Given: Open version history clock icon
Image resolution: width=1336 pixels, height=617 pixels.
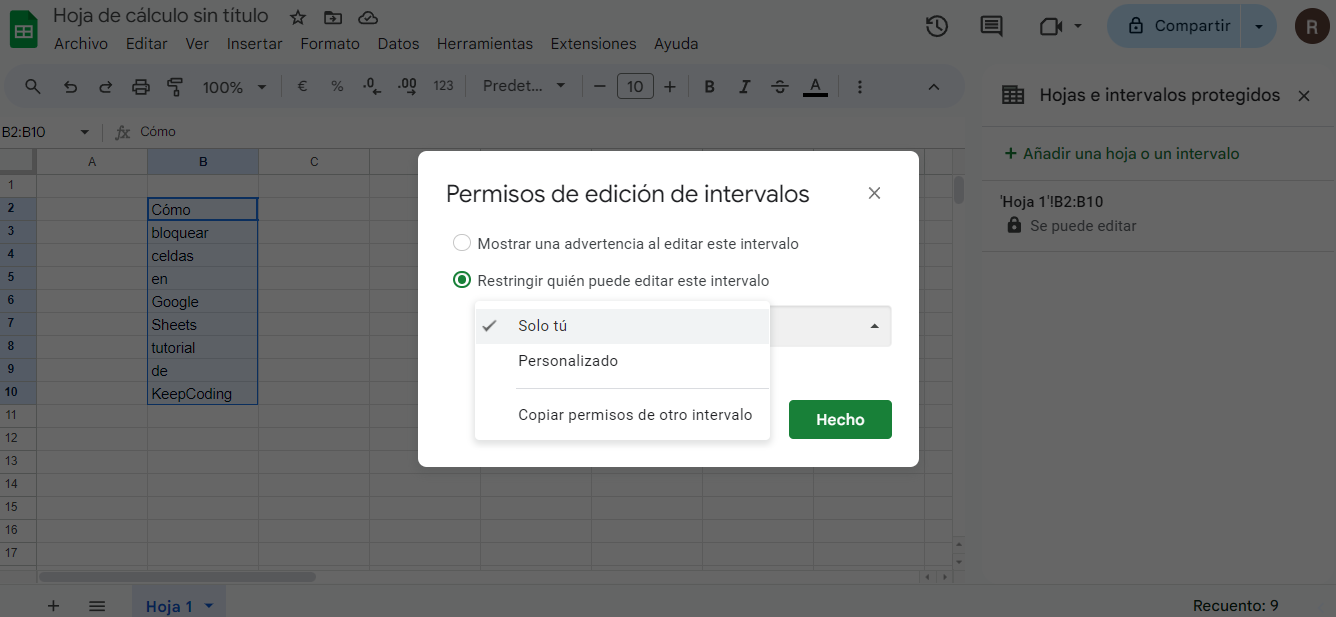Looking at the screenshot, I should 937,26.
